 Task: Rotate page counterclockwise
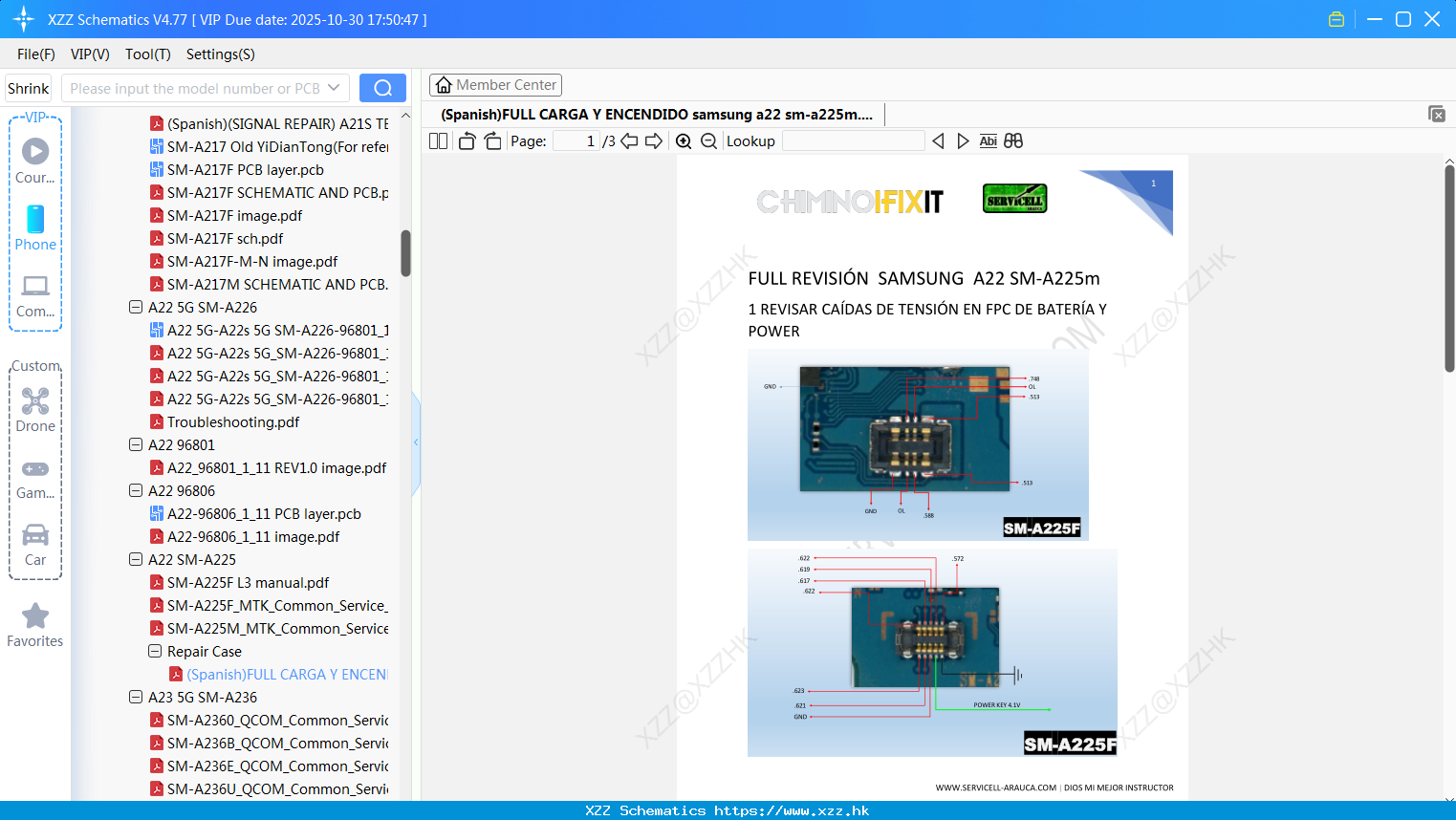(x=467, y=140)
